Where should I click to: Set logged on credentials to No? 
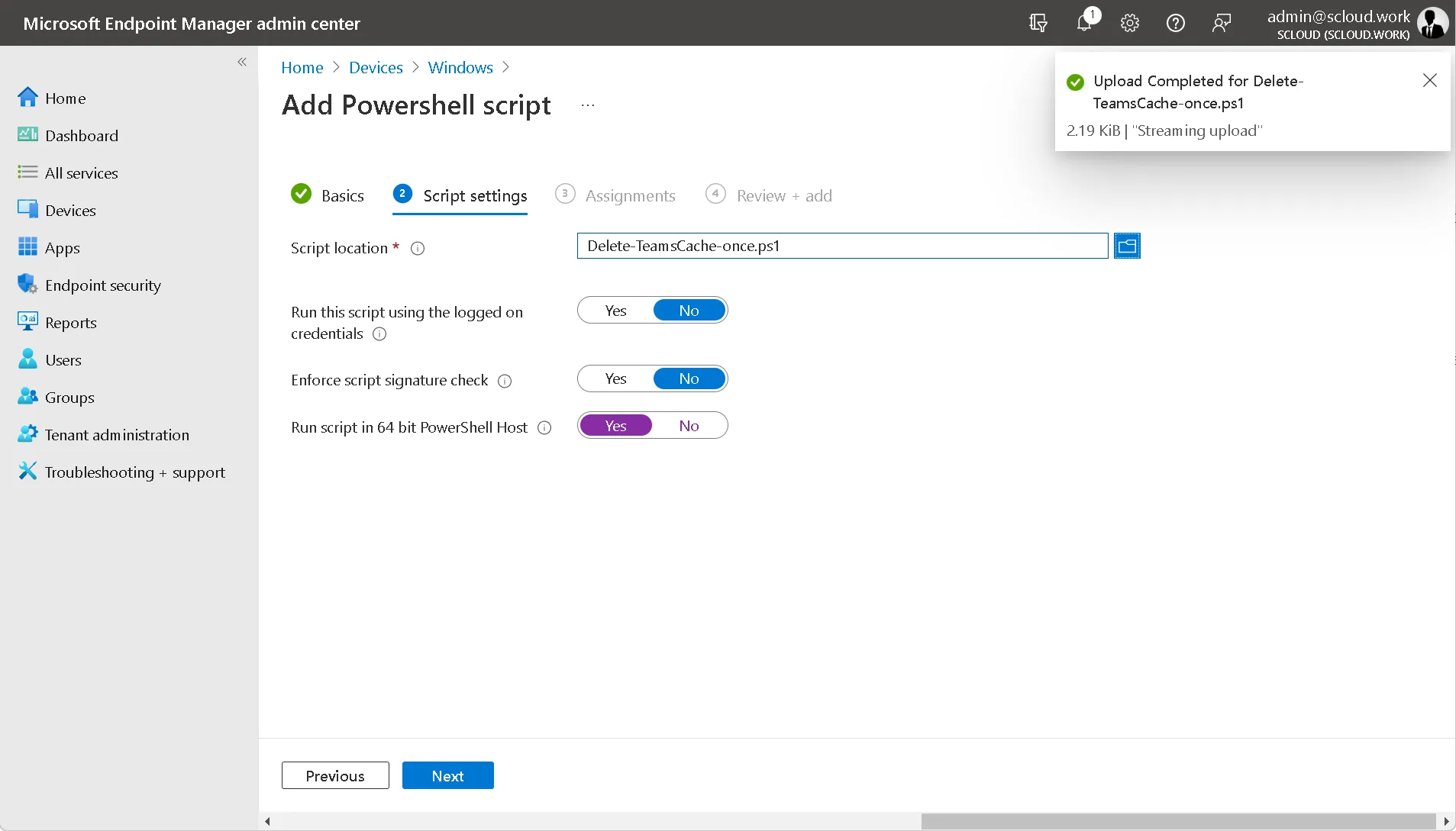pos(689,311)
